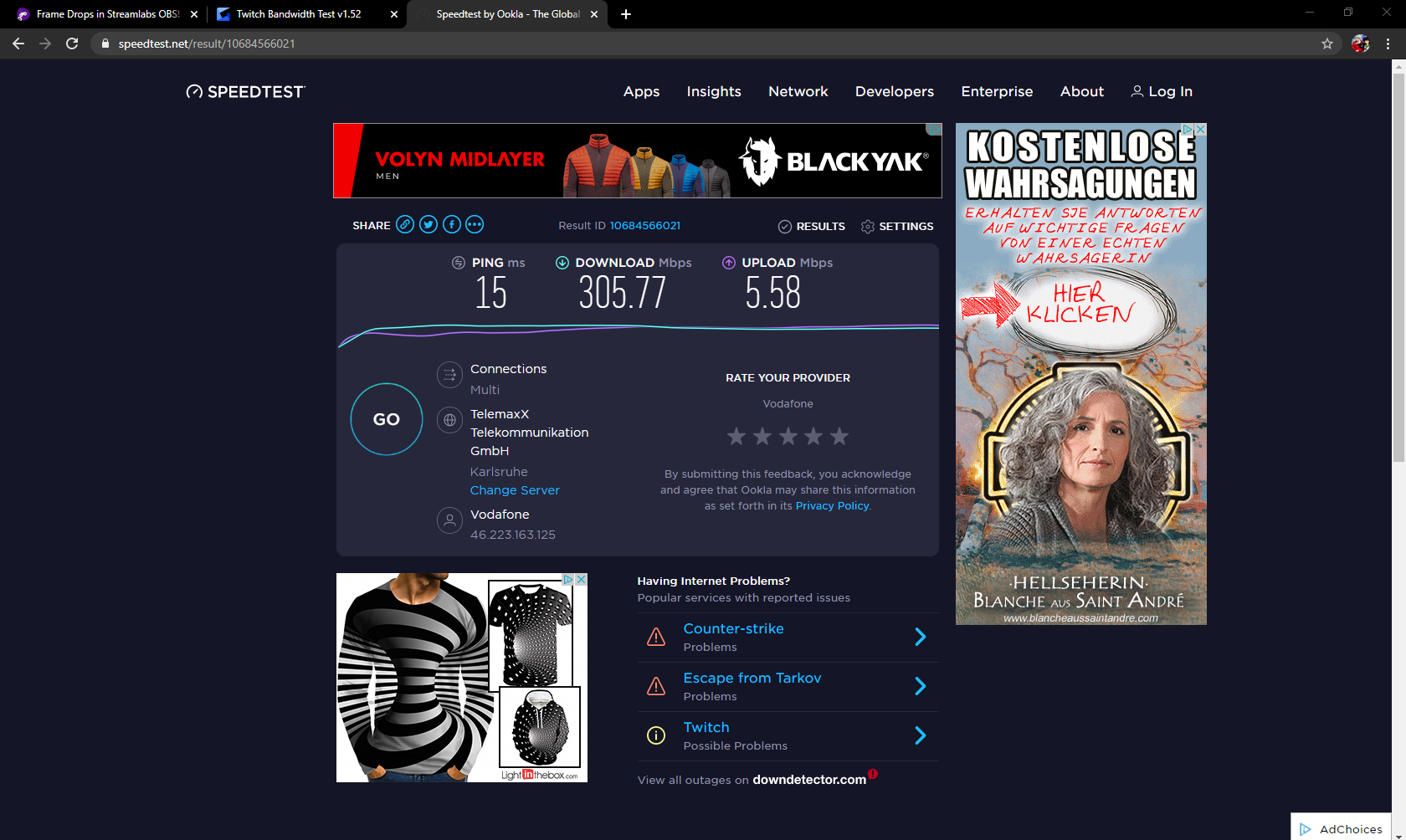Open the Developers menu
Image resolution: width=1406 pixels, height=840 pixels.
click(895, 92)
